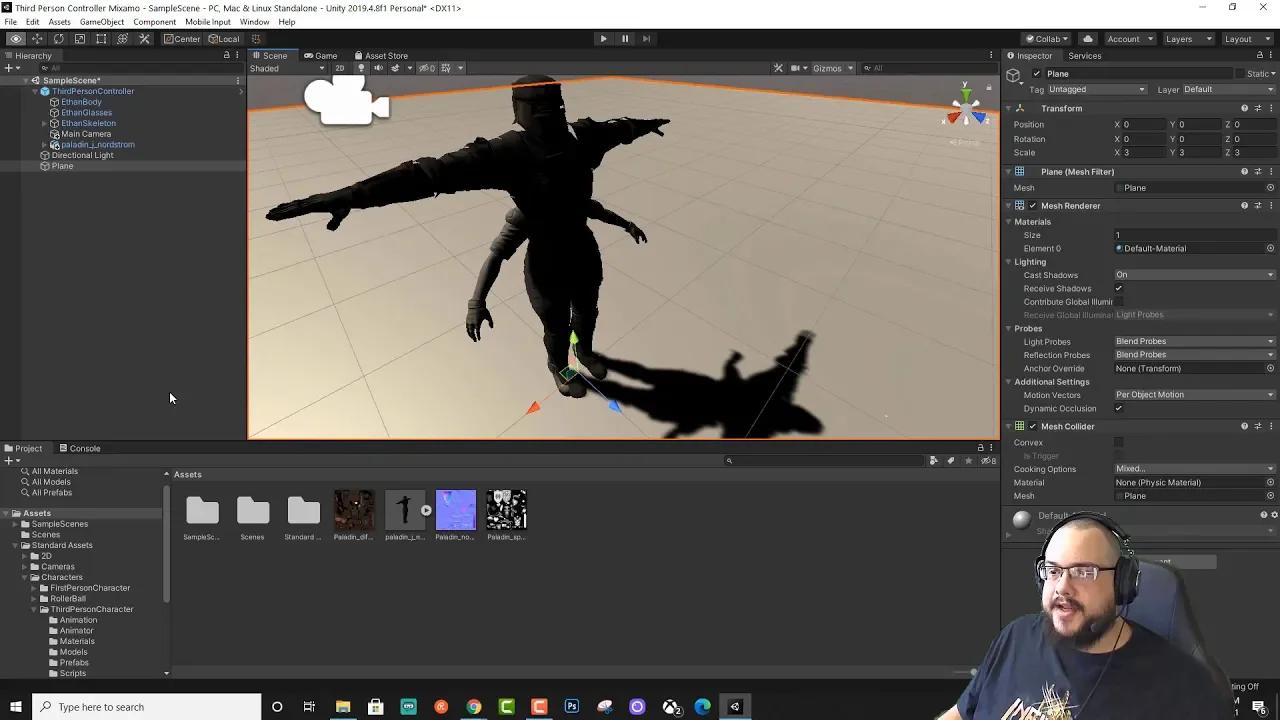Toggle scene lighting in the Scene view toolbar

click(361, 68)
